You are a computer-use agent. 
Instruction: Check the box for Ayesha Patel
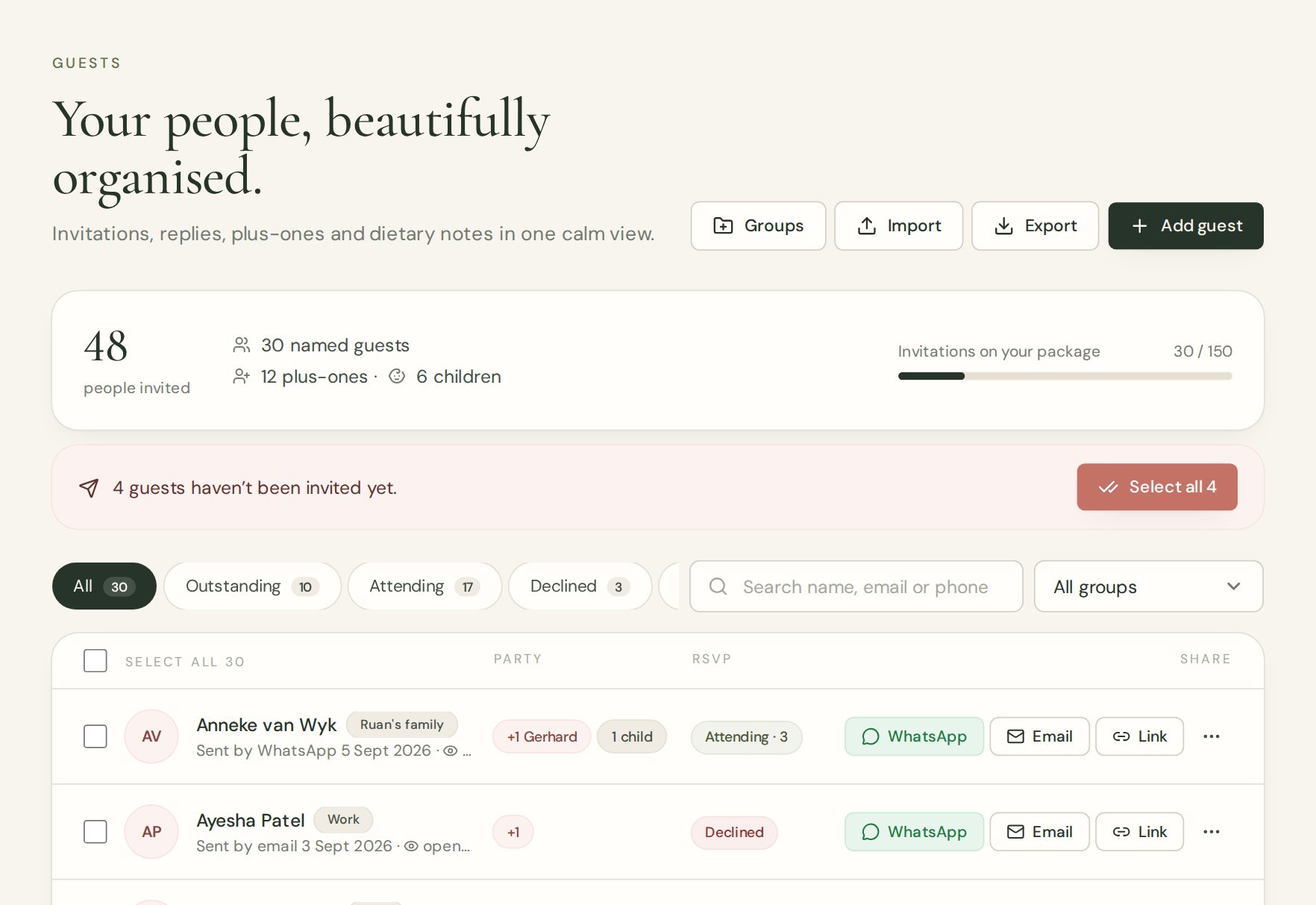click(95, 832)
